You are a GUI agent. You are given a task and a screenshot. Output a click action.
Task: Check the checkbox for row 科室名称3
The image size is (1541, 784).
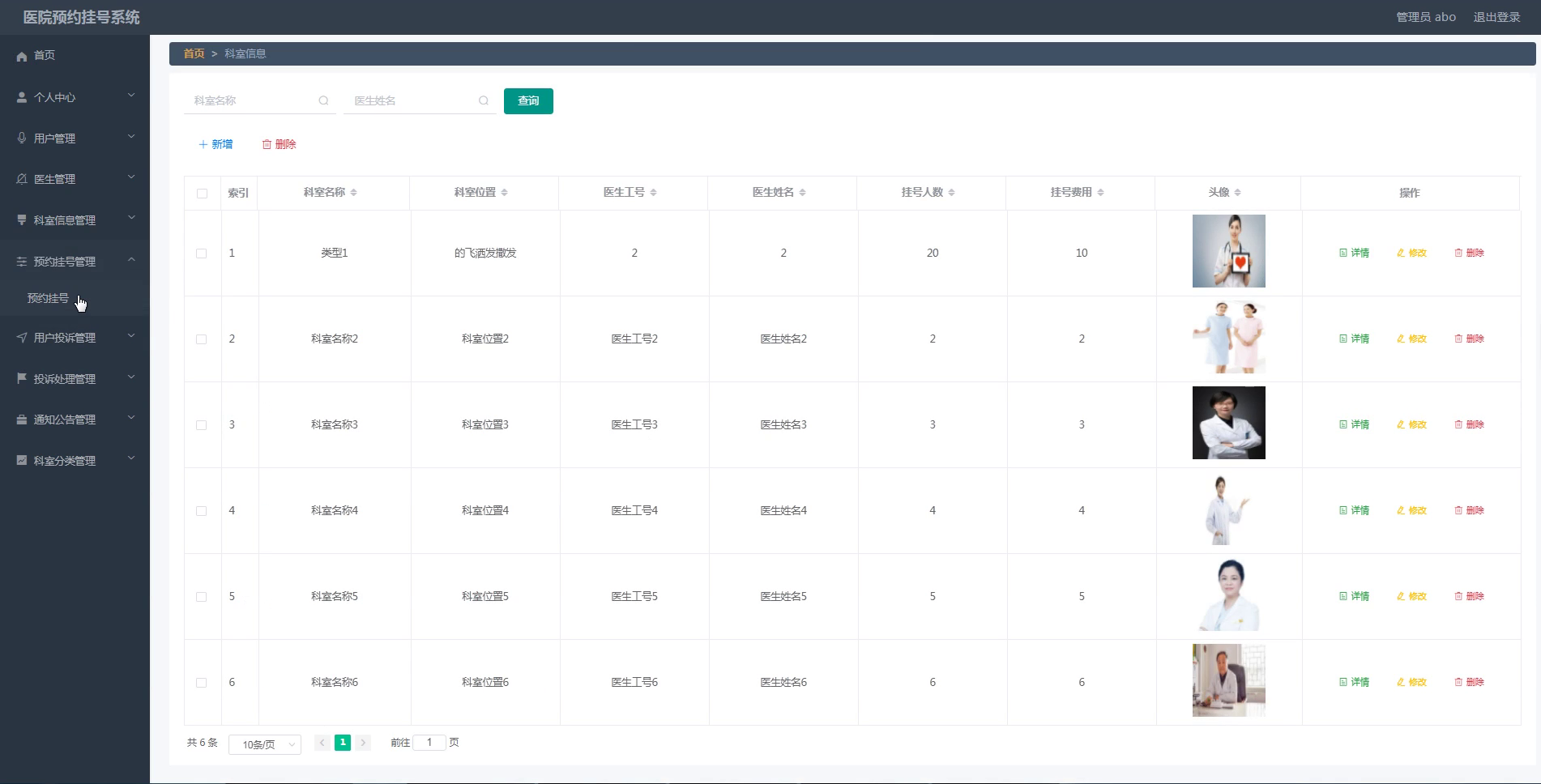pos(202,425)
